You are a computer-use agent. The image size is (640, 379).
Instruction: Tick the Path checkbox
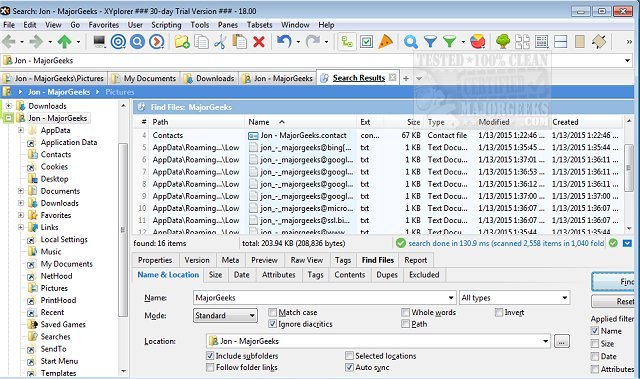point(405,324)
